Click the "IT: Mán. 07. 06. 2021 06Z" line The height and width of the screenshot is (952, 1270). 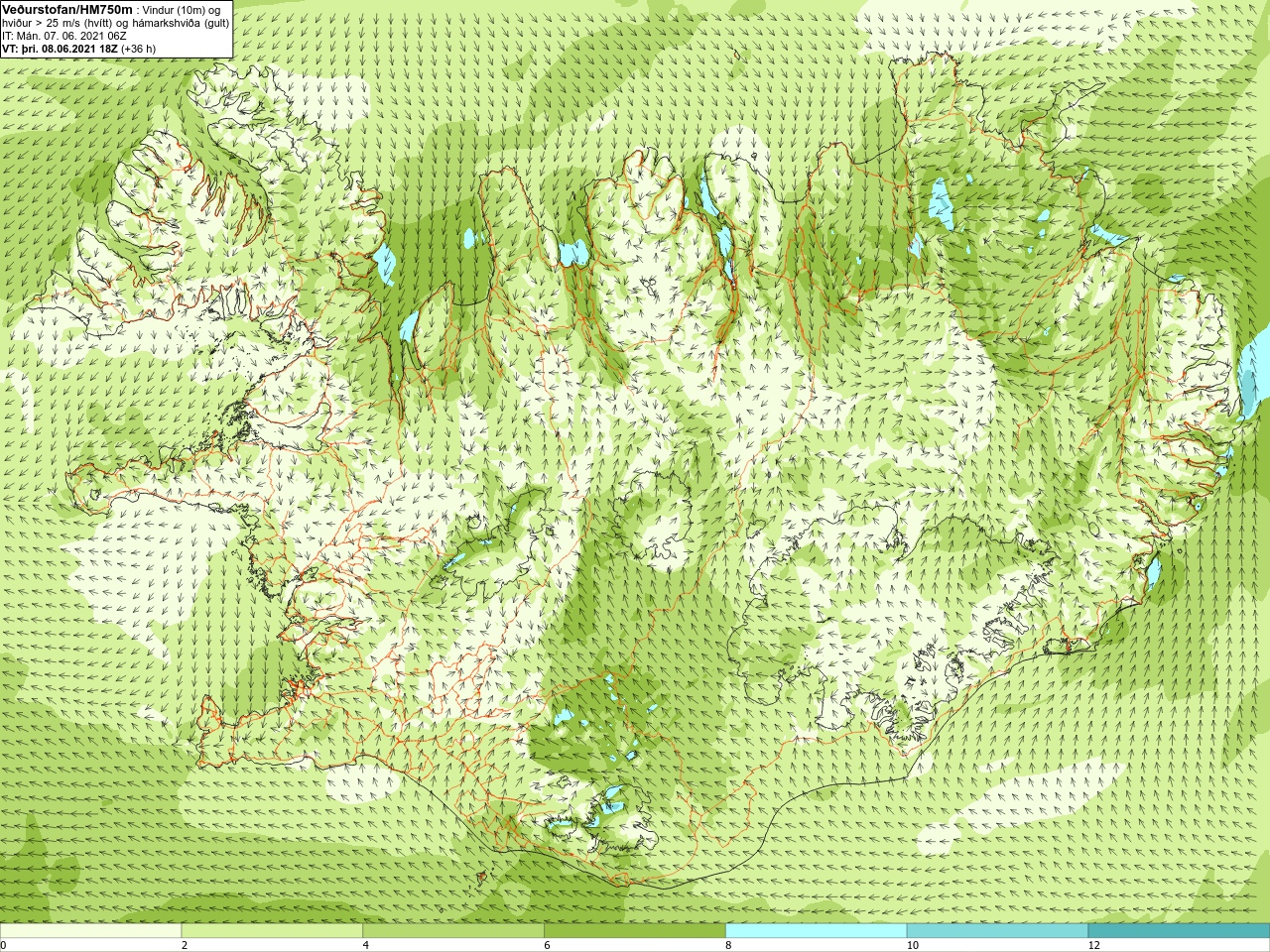coord(64,36)
